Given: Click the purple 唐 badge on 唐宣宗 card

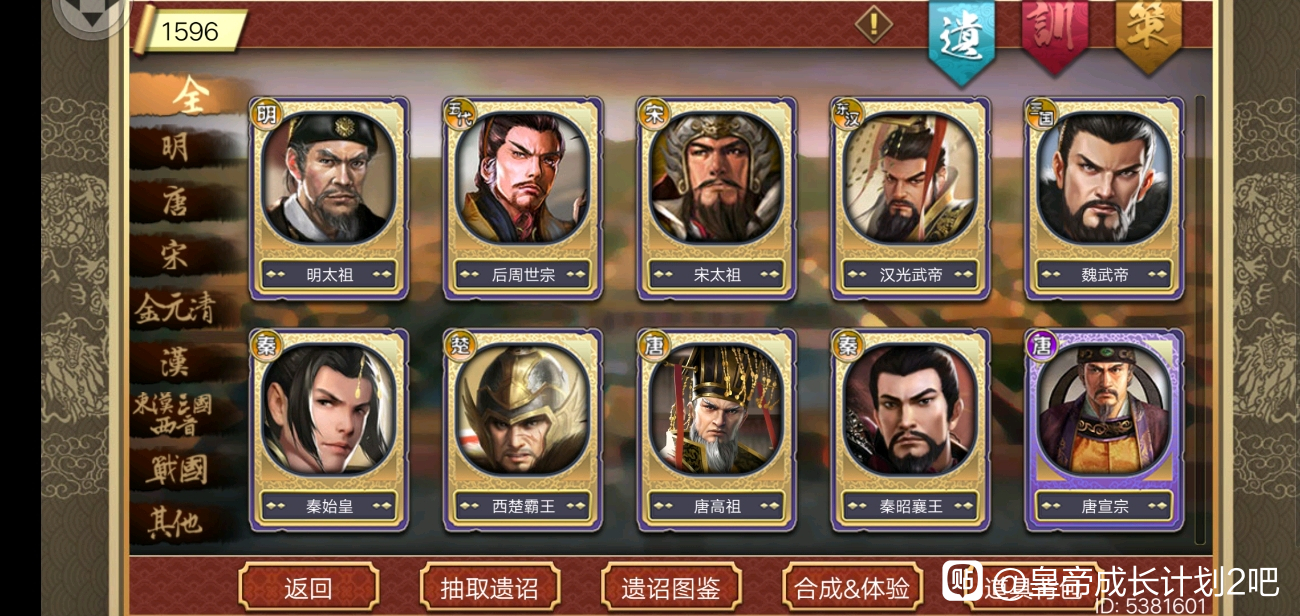Looking at the screenshot, I should coord(1044,345).
